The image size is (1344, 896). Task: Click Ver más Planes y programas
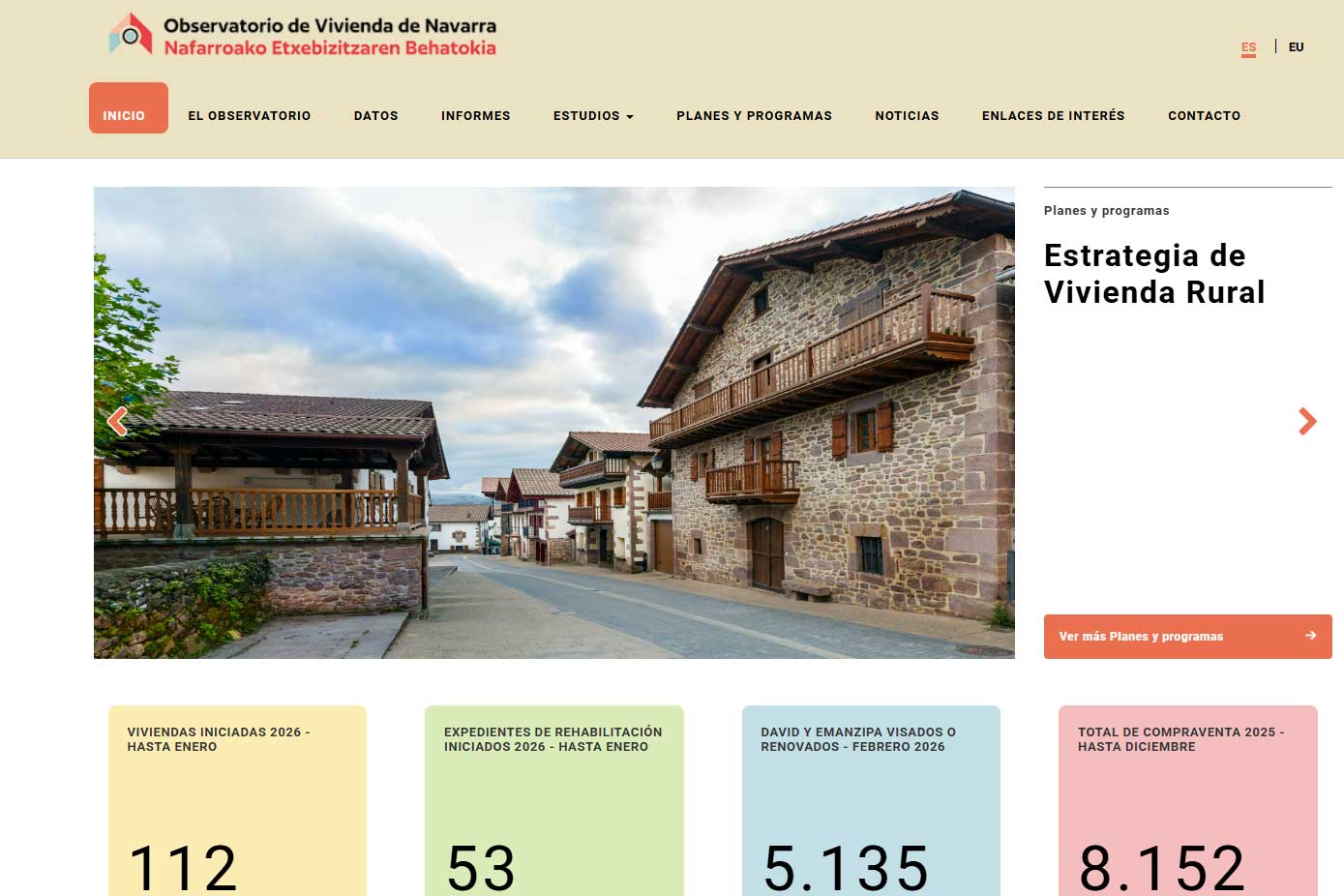click(1187, 636)
